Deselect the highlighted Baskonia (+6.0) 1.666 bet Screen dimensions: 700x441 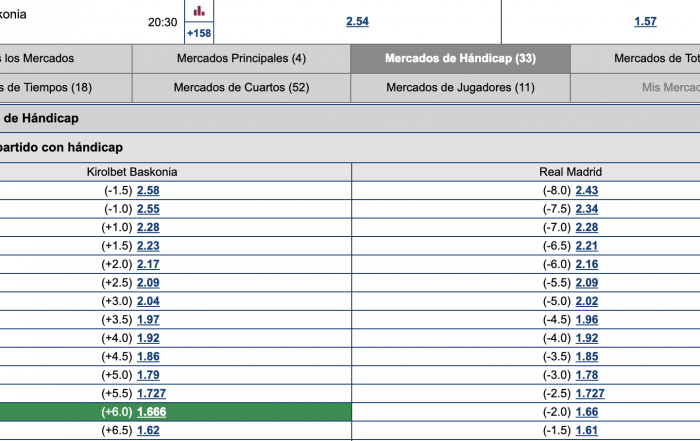click(x=151, y=412)
